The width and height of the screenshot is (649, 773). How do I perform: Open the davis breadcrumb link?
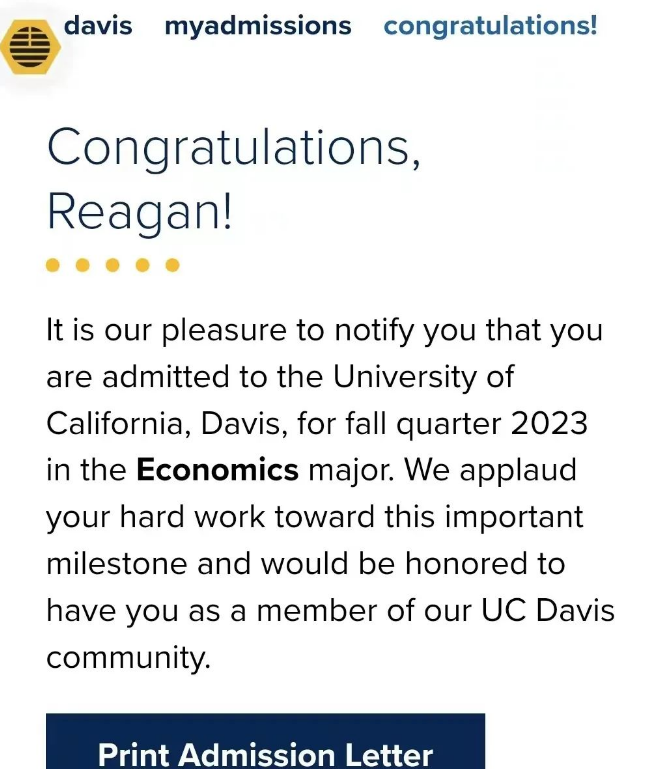tap(98, 25)
